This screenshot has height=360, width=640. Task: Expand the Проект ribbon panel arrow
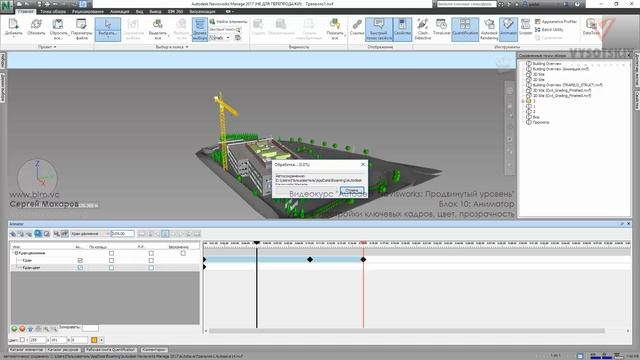pyautogui.click(x=55, y=47)
